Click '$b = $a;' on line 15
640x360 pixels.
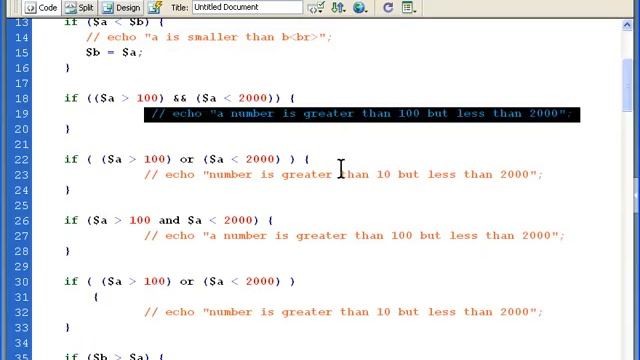pos(114,53)
